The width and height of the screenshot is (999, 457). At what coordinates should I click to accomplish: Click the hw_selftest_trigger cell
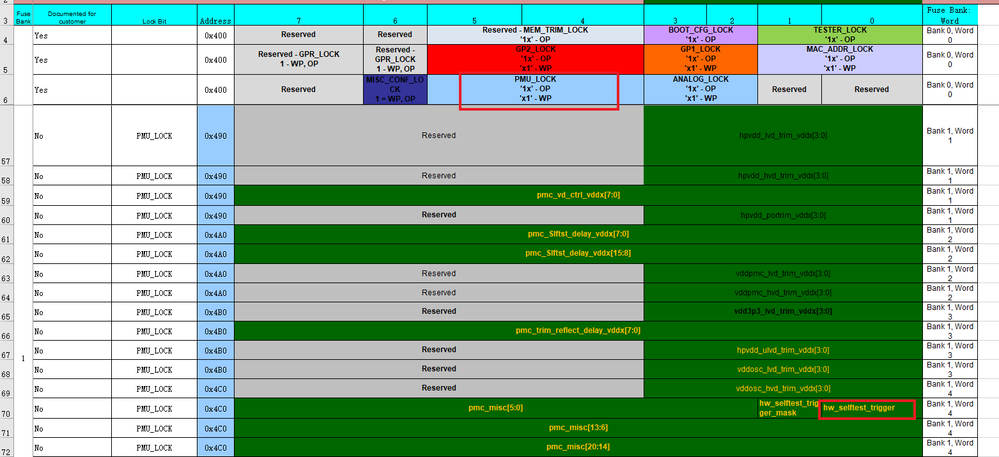tap(872, 409)
